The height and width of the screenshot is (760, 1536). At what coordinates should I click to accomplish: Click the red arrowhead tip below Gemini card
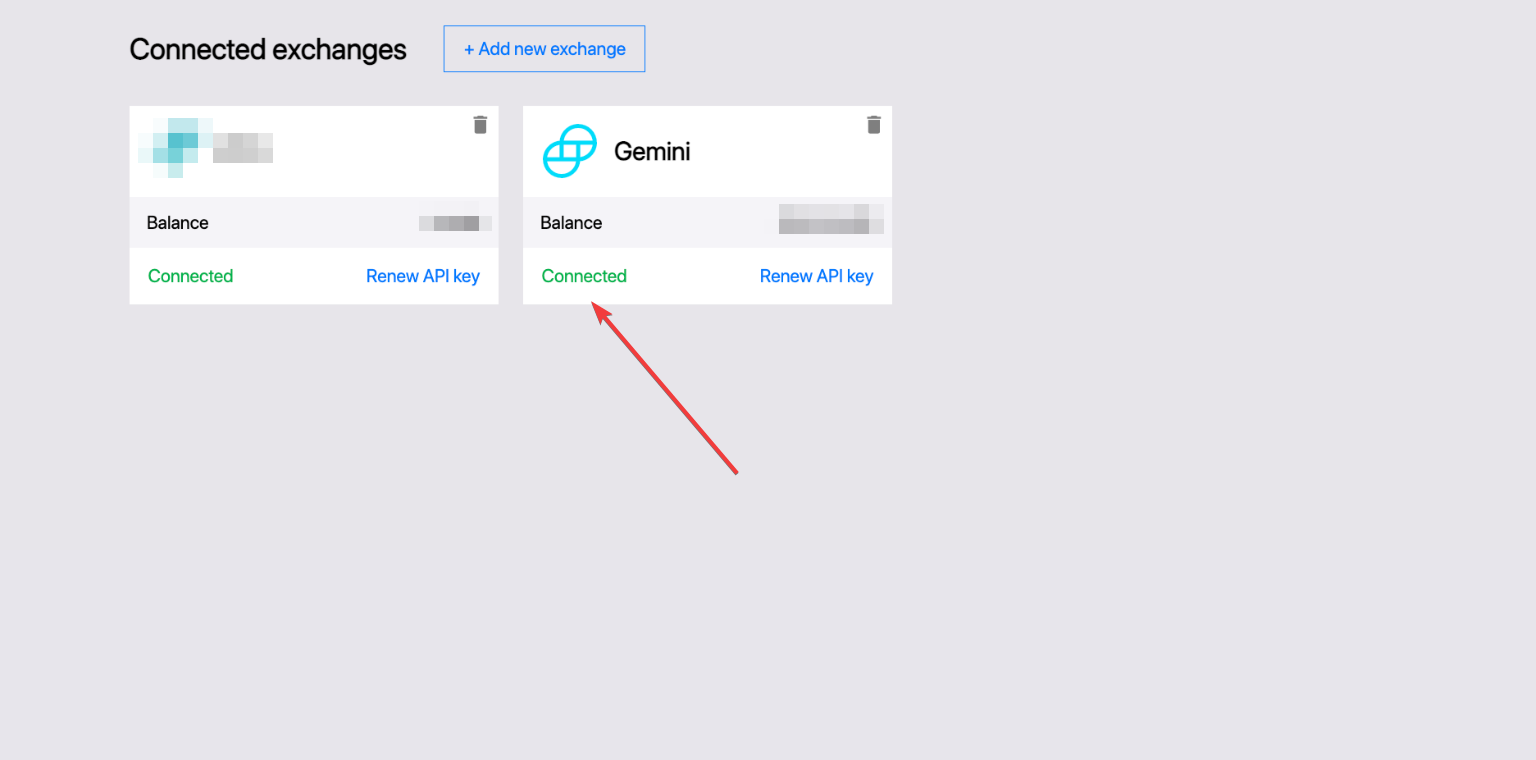click(599, 310)
